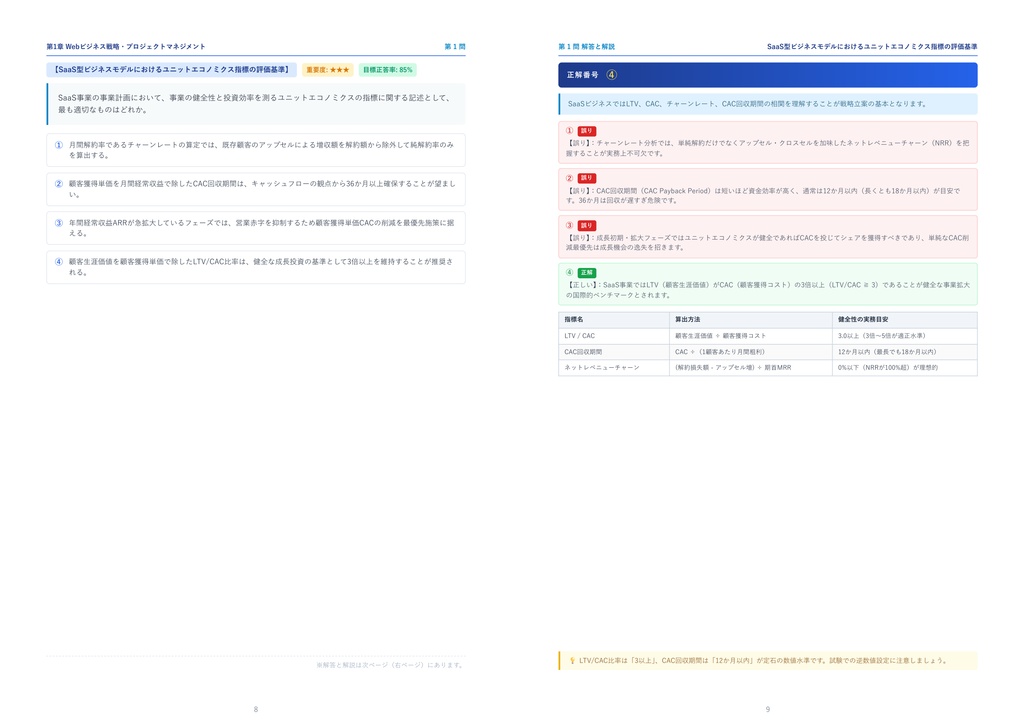Click the right page header title SaaS型ビジネスモデル…評価基準
Viewport: 1024px width, 724px height.
tap(872, 47)
